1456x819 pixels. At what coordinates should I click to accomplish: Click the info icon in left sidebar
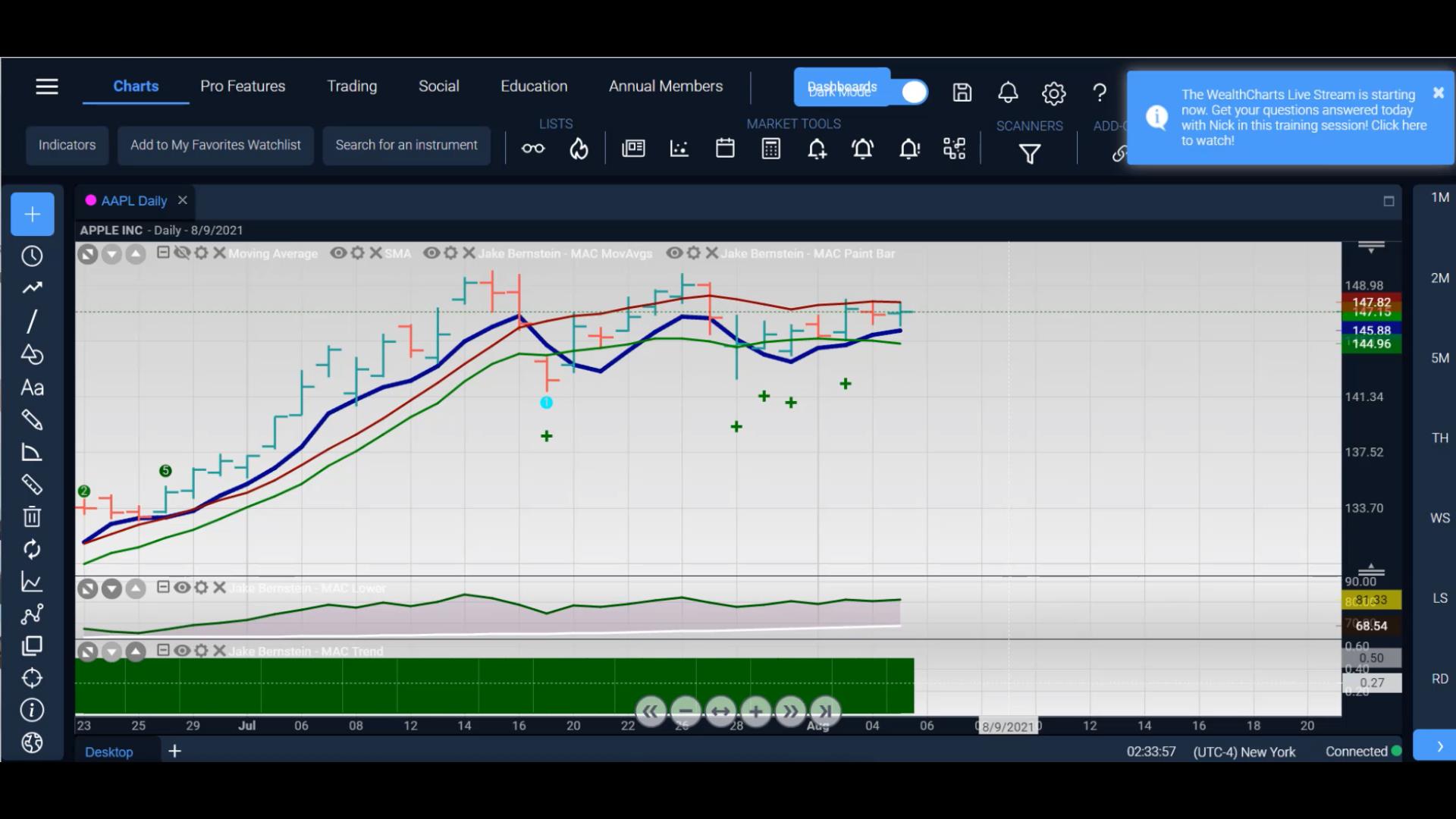point(32,711)
